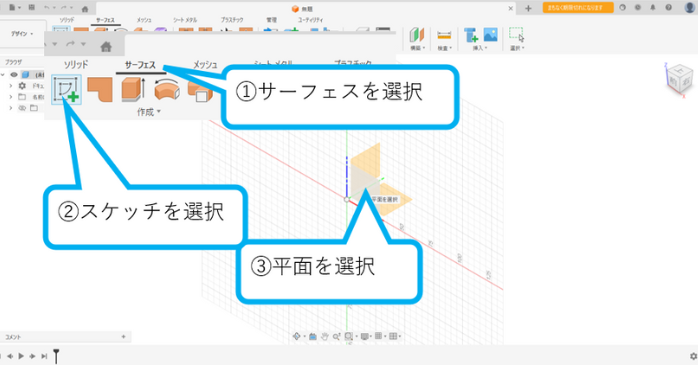
Task: Click the Fit zoom window icon
Action: coord(349,337)
